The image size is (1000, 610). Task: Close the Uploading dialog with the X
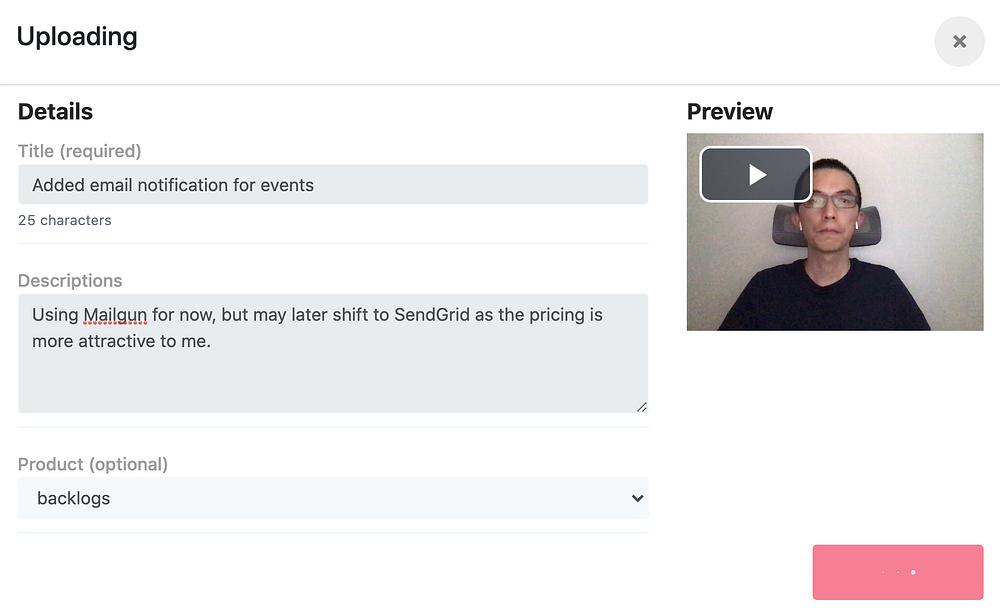click(x=959, y=42)
